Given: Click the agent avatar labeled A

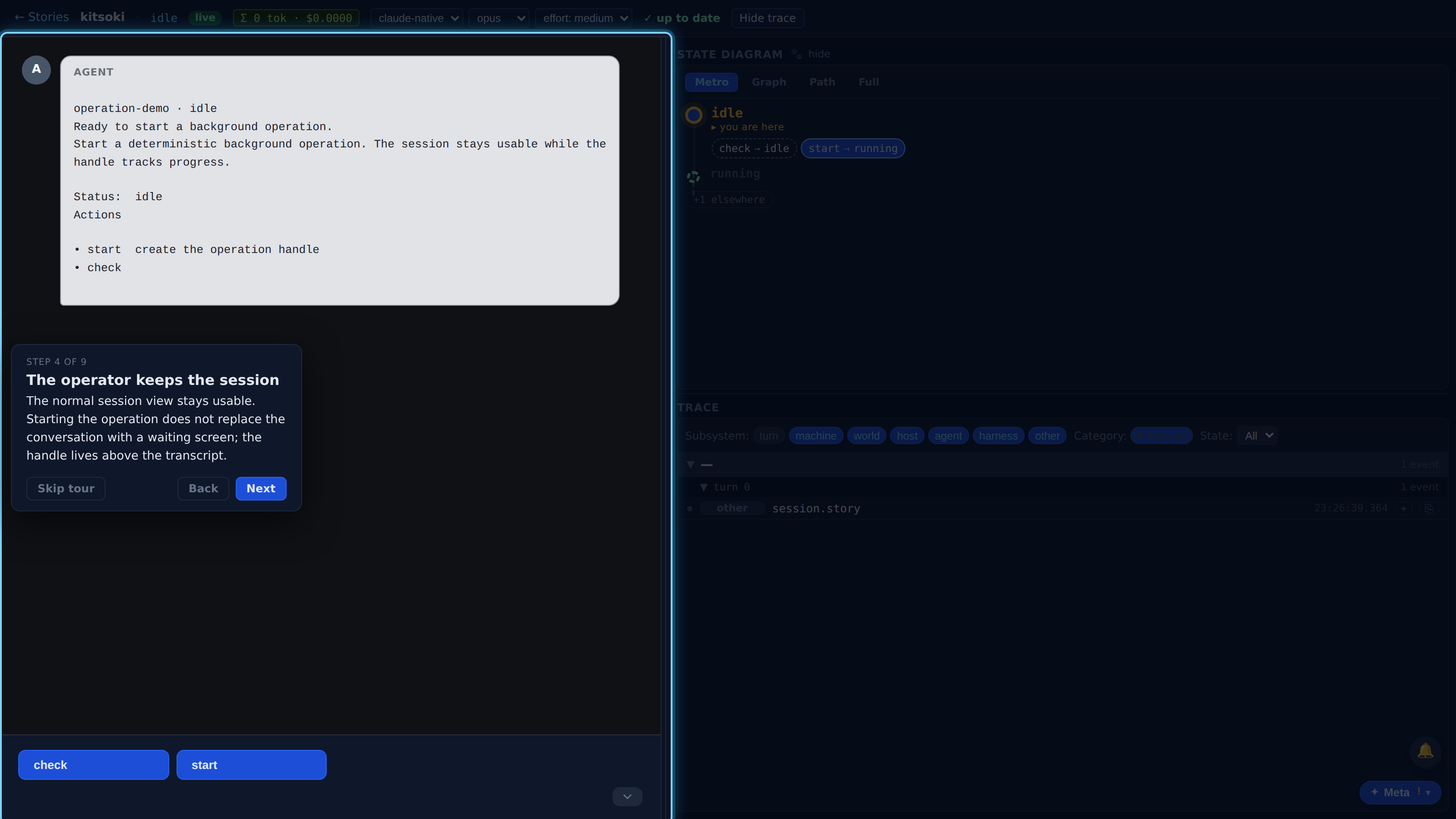Looking at the screenshot, I should pos(36,70).
